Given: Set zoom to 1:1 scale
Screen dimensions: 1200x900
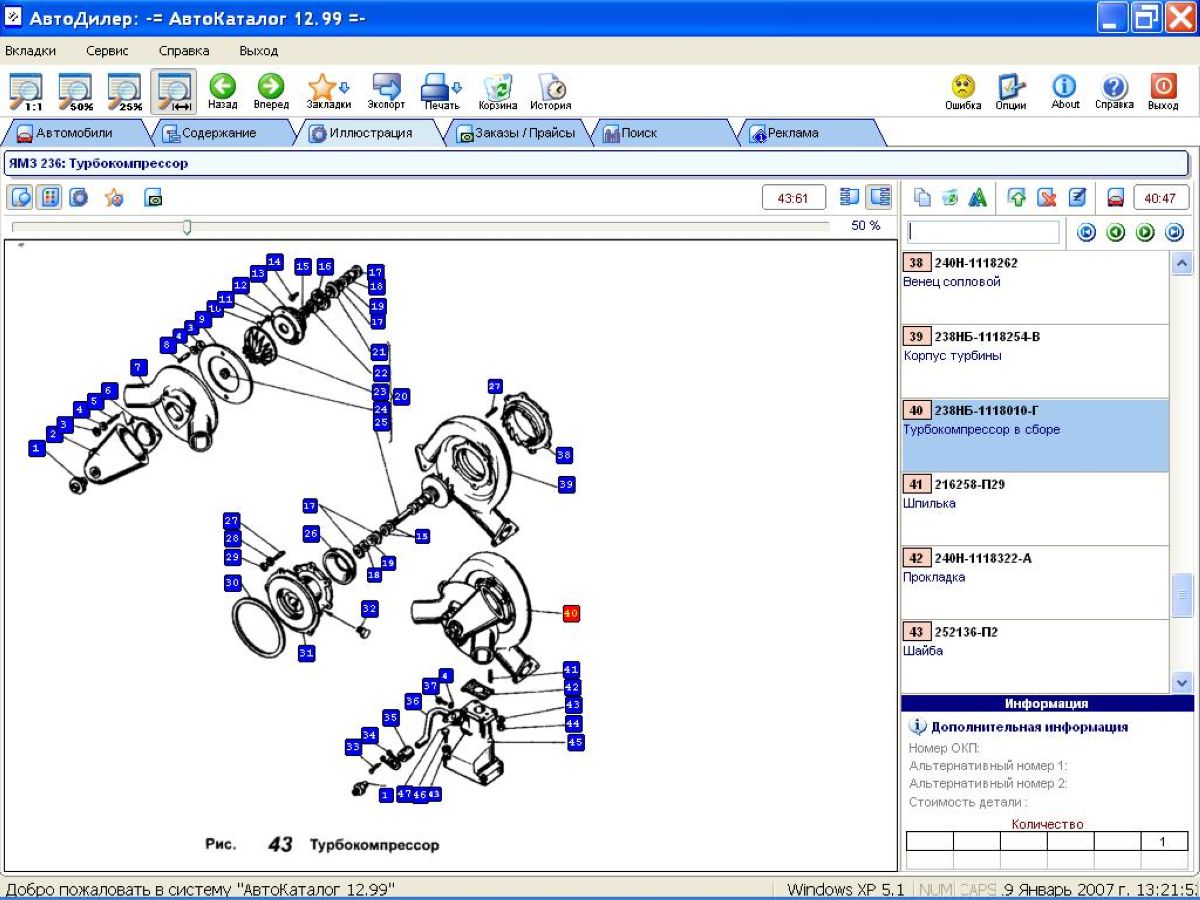Looking at the screenshot, I should pos(27,91).
